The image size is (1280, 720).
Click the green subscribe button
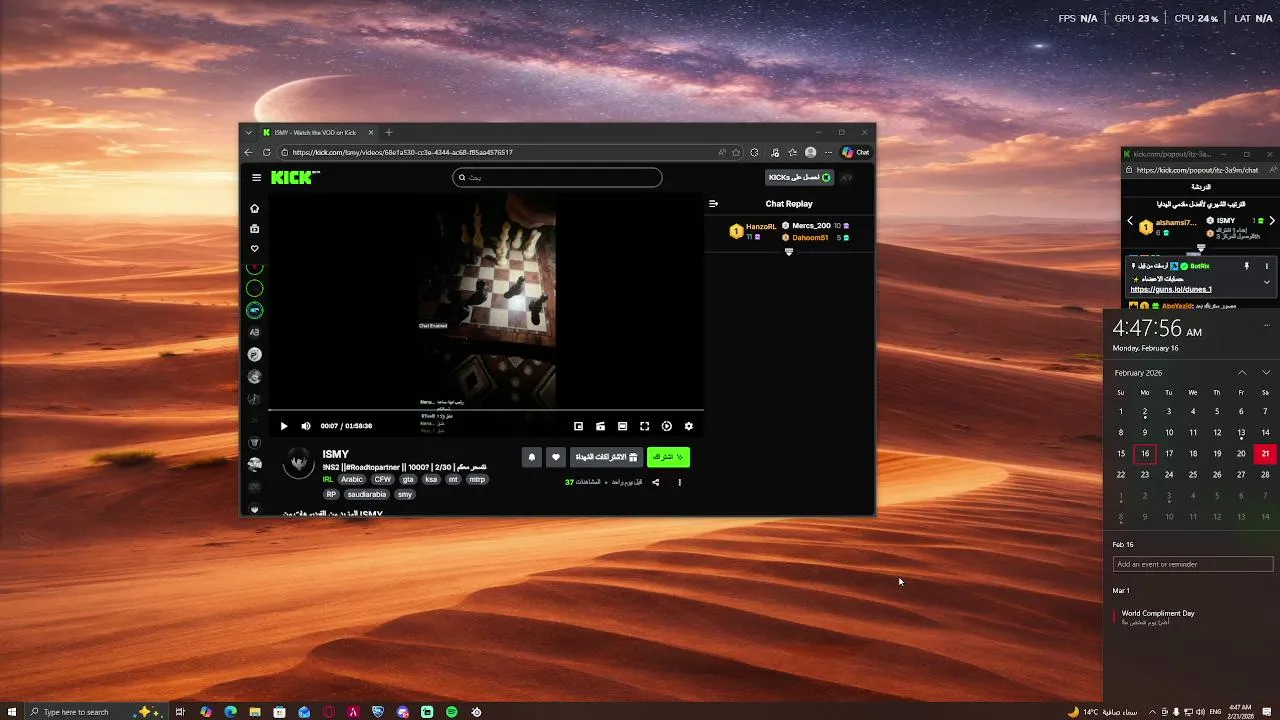(x=668, y=457)
